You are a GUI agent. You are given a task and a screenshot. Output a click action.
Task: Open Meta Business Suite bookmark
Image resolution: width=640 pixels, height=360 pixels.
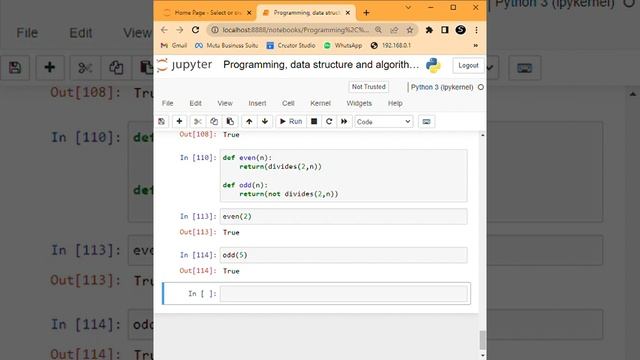(226, 45)
